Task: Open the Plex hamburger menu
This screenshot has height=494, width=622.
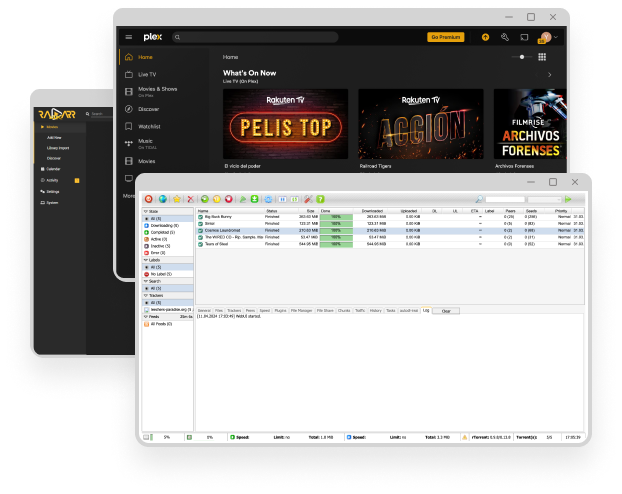Action: [x=128, y=37]
